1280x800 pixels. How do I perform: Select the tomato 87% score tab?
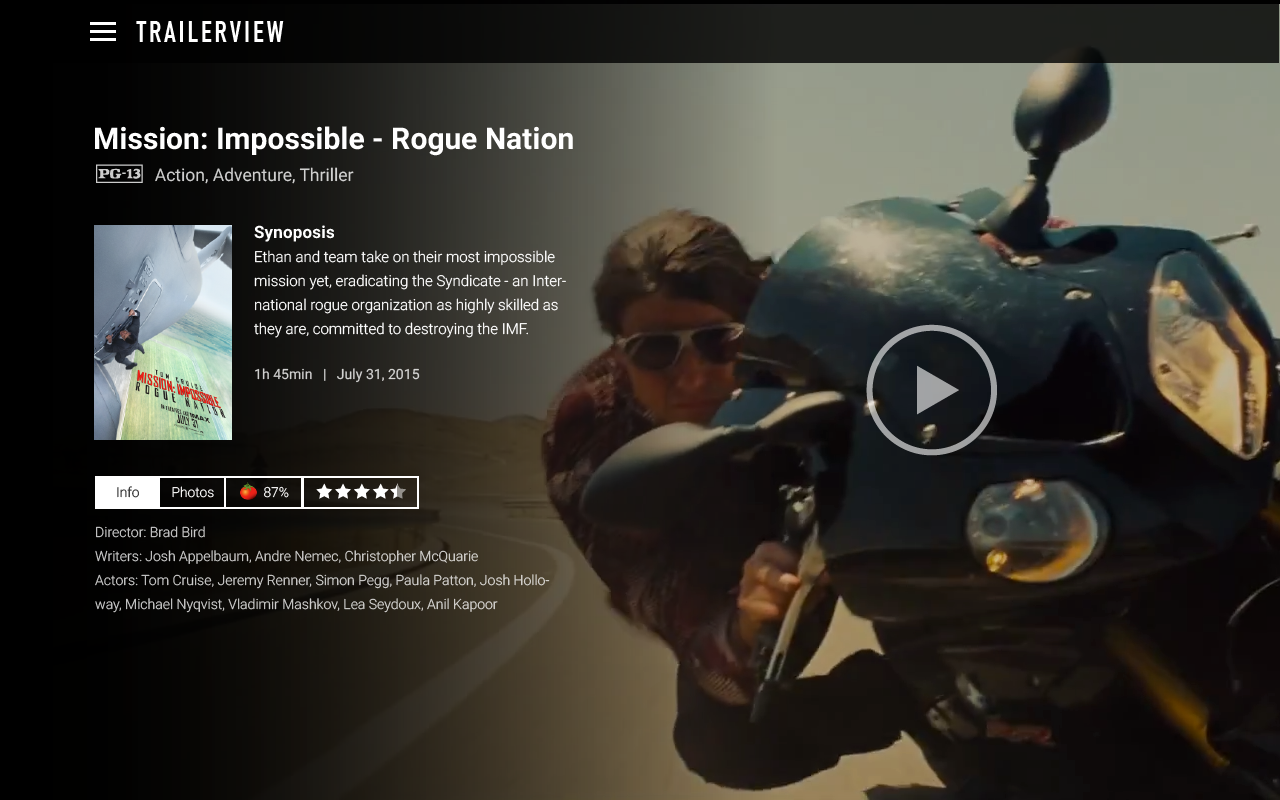click(264, 492)
